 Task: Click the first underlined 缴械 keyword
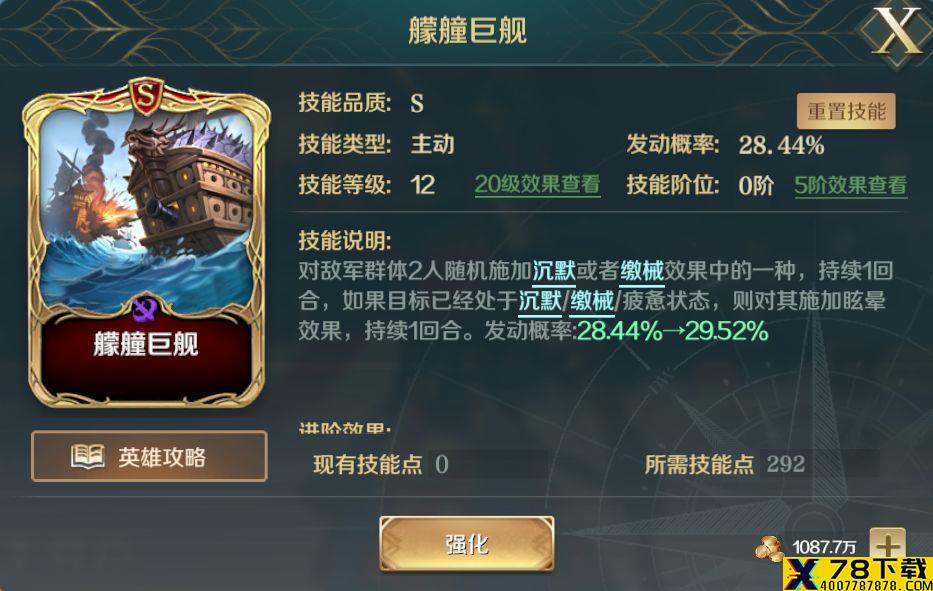[x=642, y=271]
